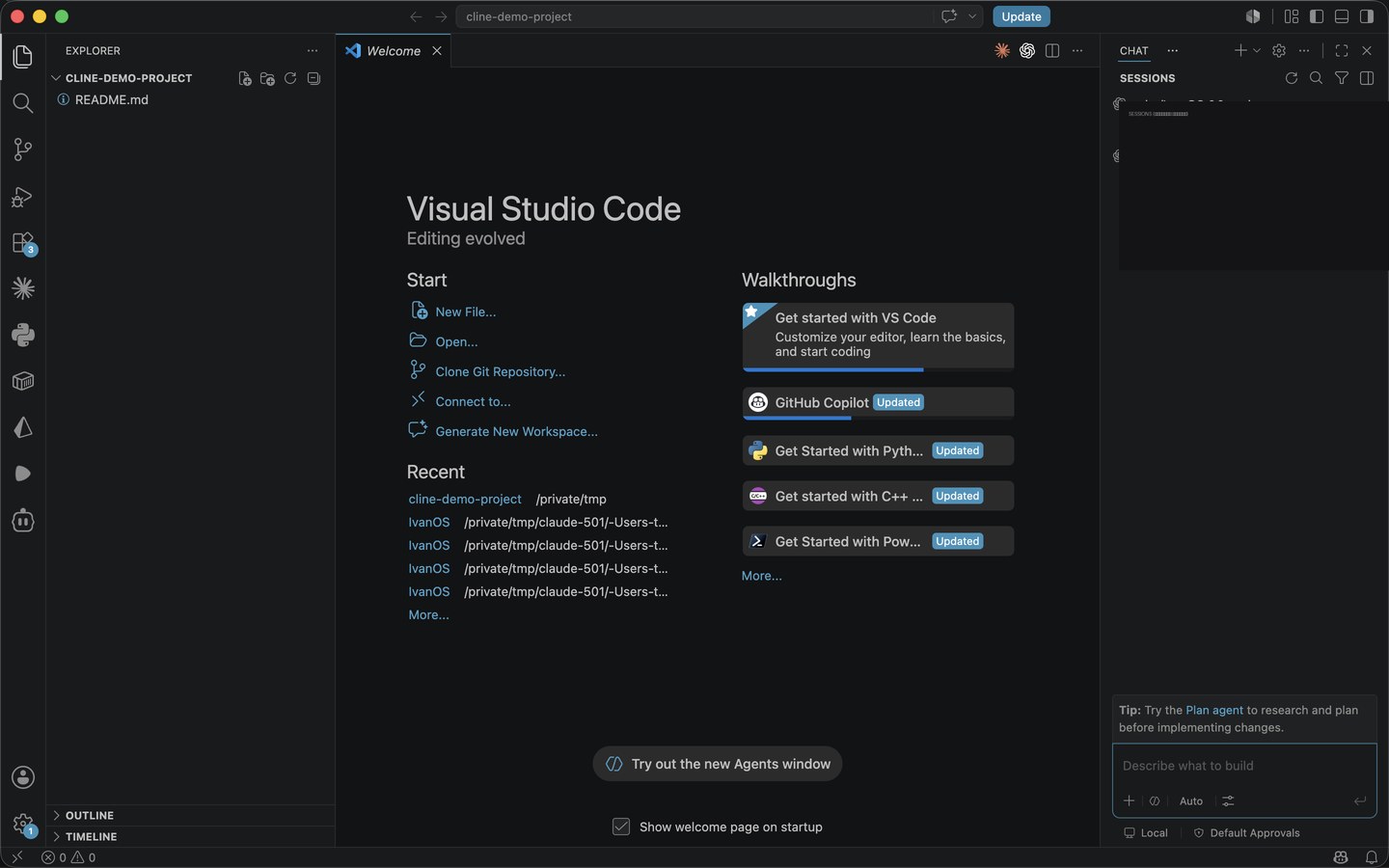The image size is (1389, 868).
Task: Refresh the Sessions list
Action: click(1292, 78)
